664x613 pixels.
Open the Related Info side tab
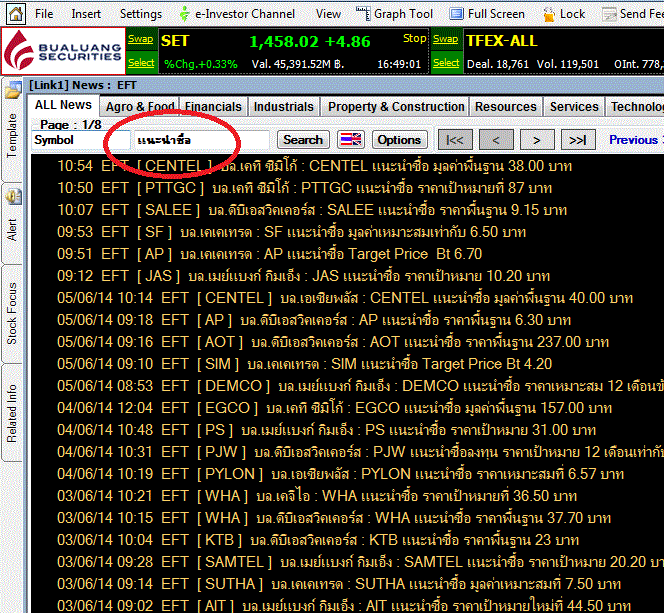tap(12, 413)
